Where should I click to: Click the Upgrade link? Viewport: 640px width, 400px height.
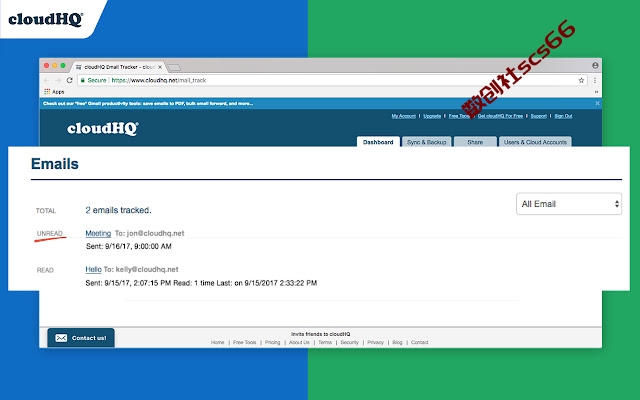tap(432, 116)
